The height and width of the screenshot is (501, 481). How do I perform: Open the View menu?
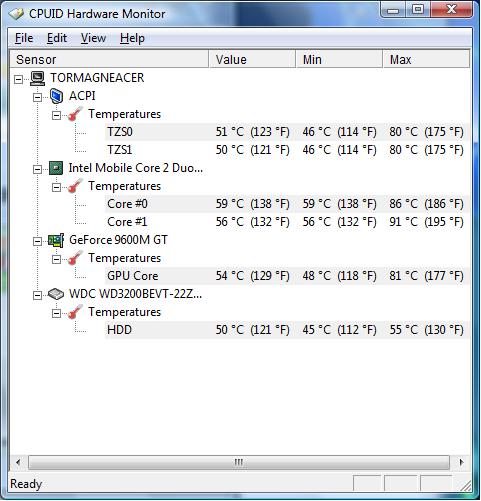[x=93, y=38]
